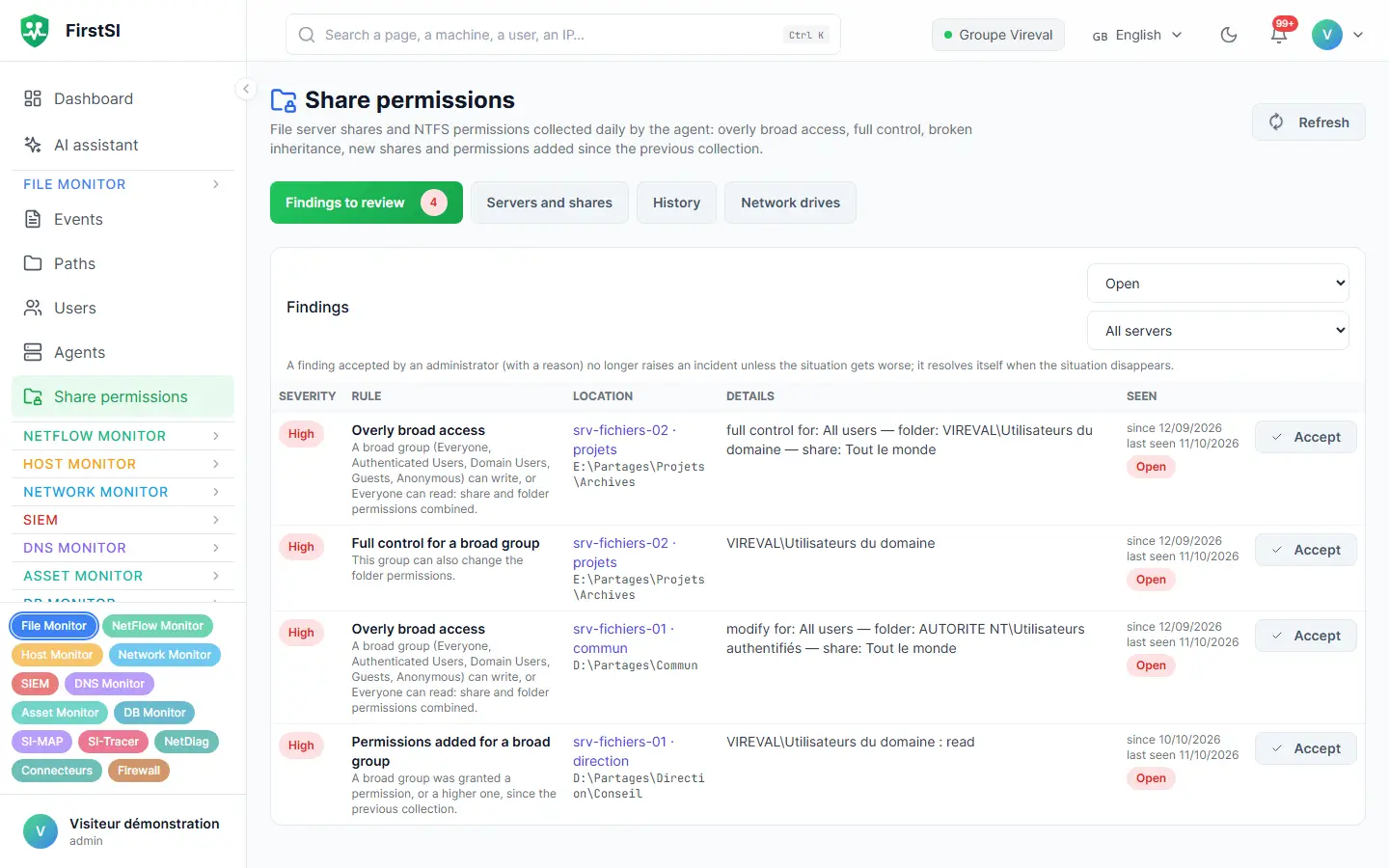
Task: Switch to Findings to review tab
Action: pos(367,203)
